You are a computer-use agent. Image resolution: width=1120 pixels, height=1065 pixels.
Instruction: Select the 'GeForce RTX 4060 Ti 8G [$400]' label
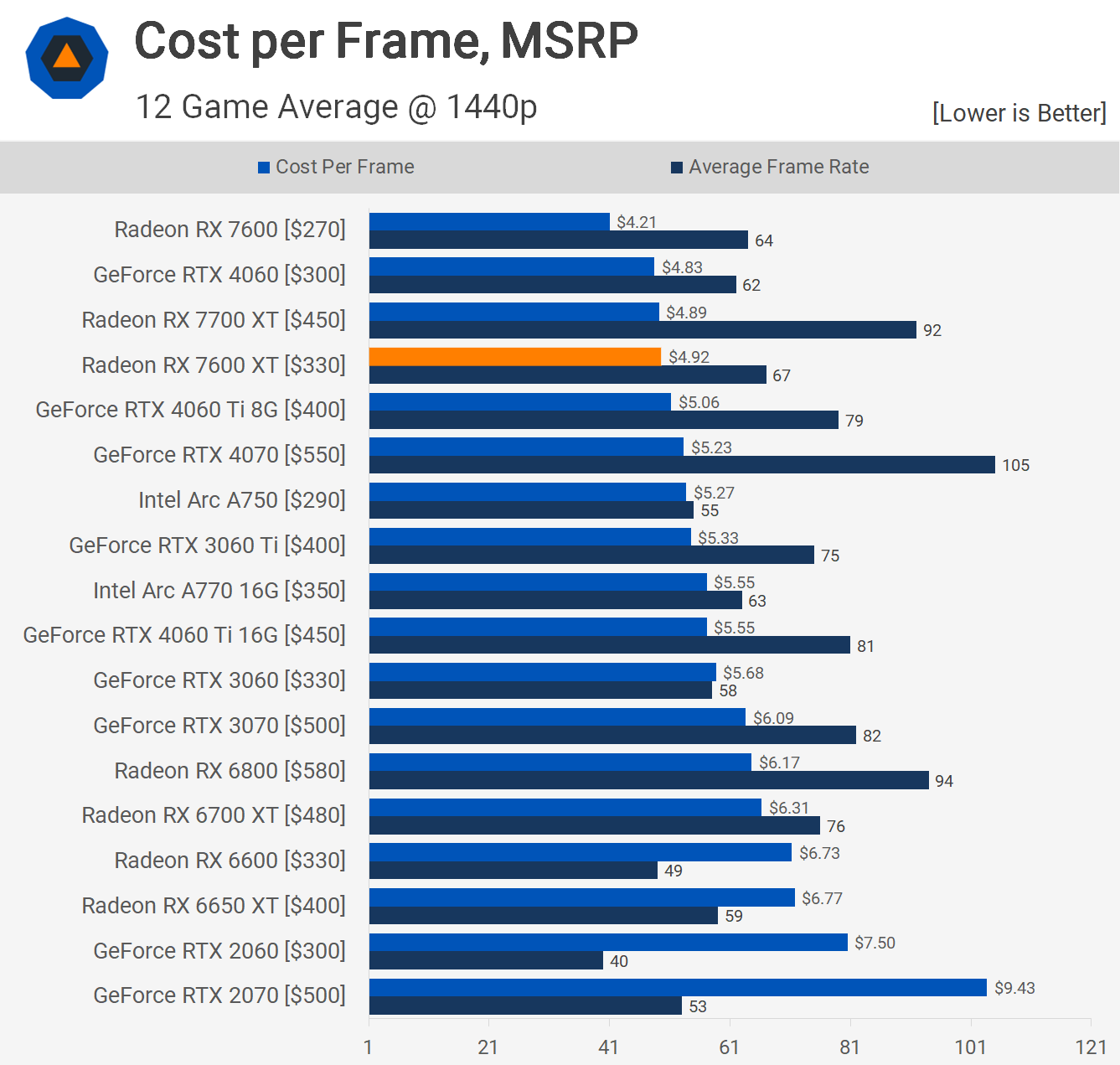pyautogui.click(x=191, y=410)
